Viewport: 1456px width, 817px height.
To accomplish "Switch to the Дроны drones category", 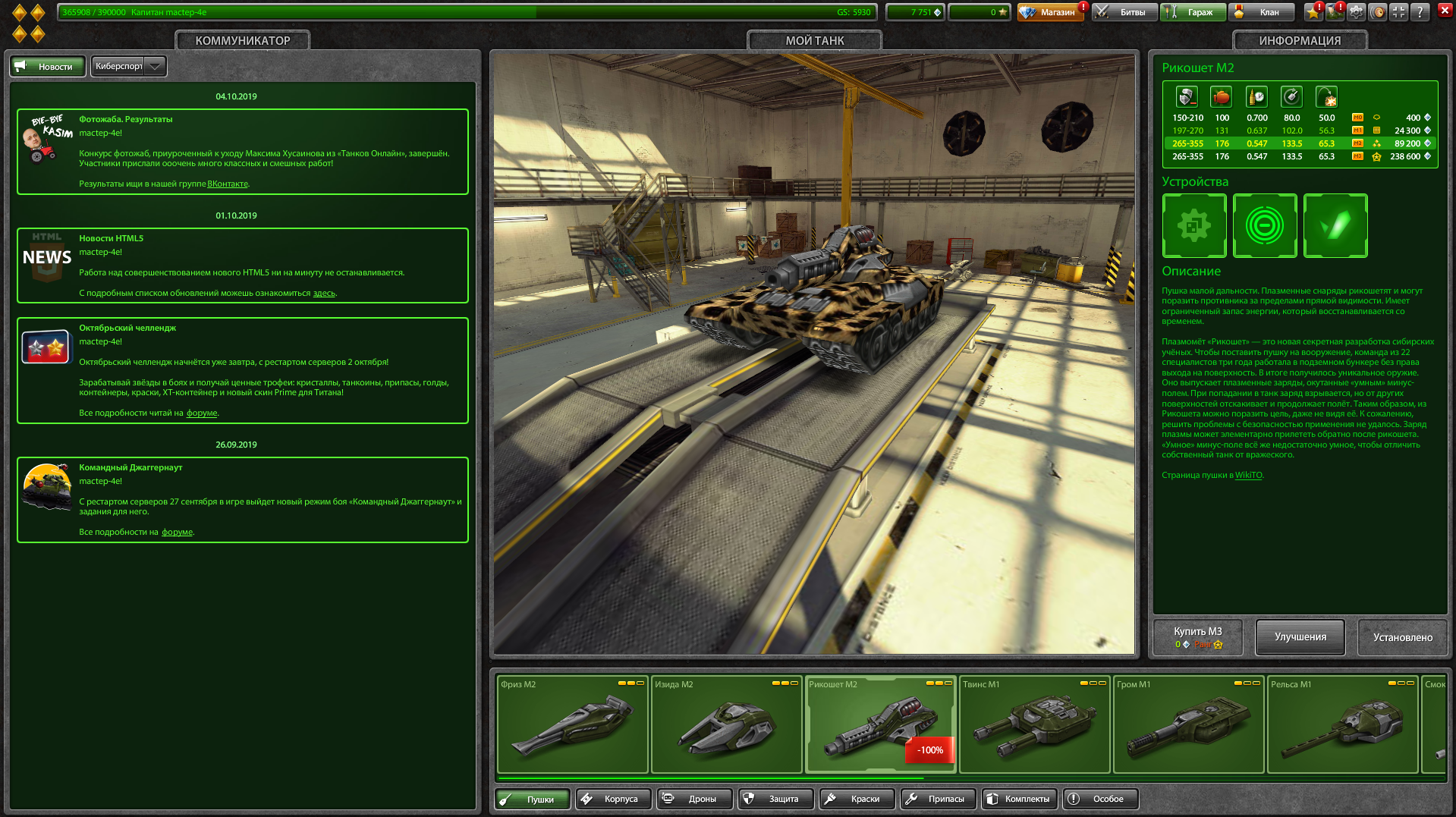I will [694, 799].
